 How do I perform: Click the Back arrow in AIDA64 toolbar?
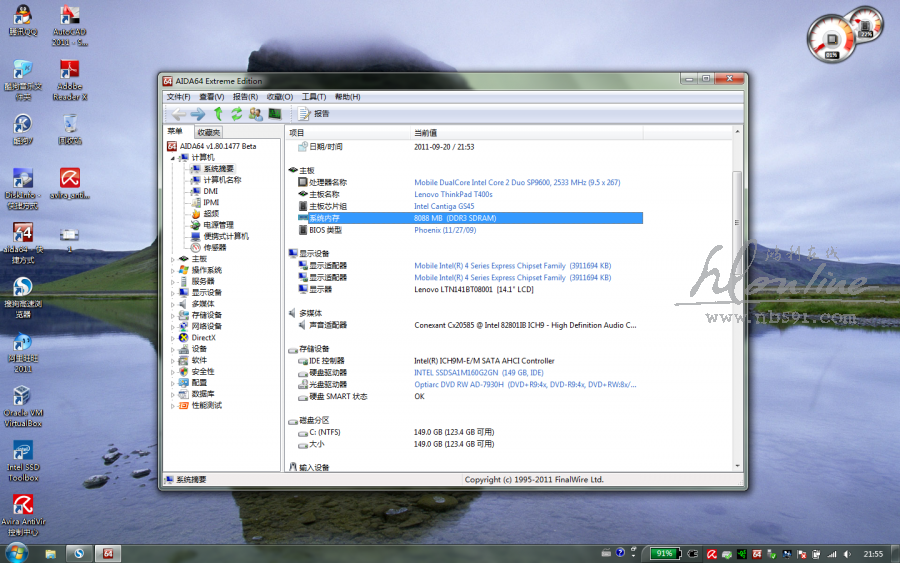click(179, 114)
